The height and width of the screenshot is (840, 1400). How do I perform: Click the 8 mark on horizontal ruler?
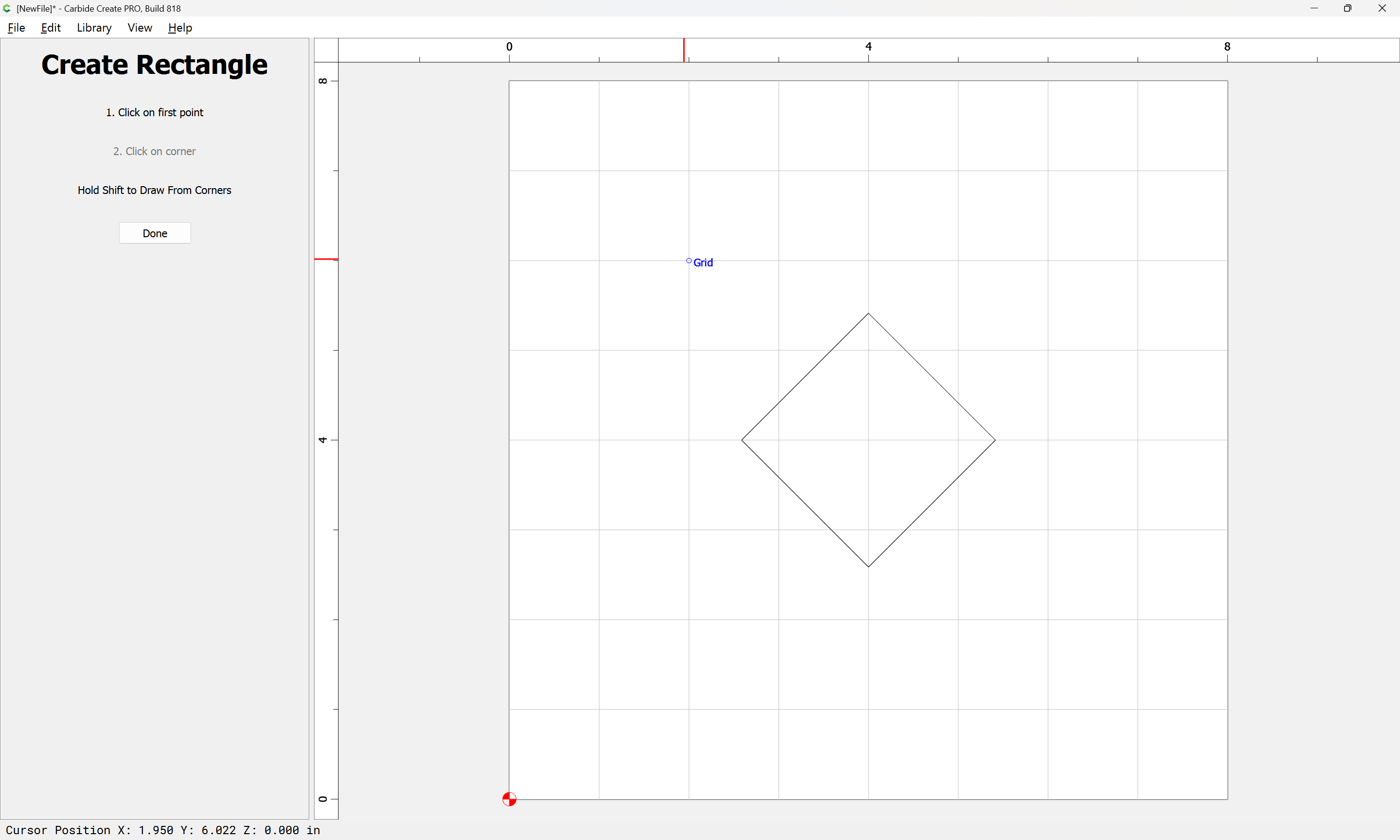click(1227, 47)
